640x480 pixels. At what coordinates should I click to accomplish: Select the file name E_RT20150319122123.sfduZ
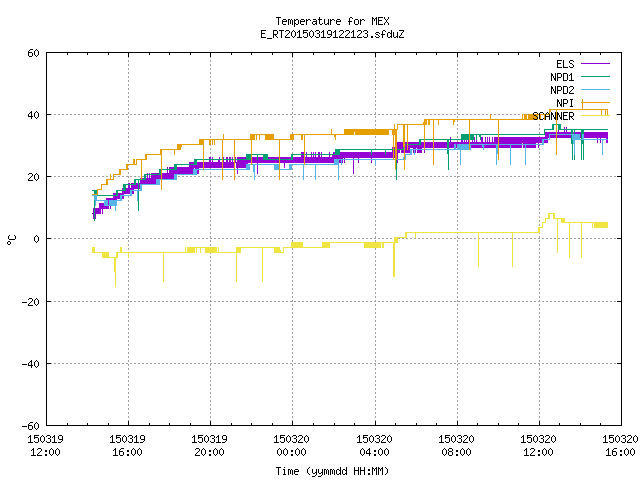coord(332,34)
